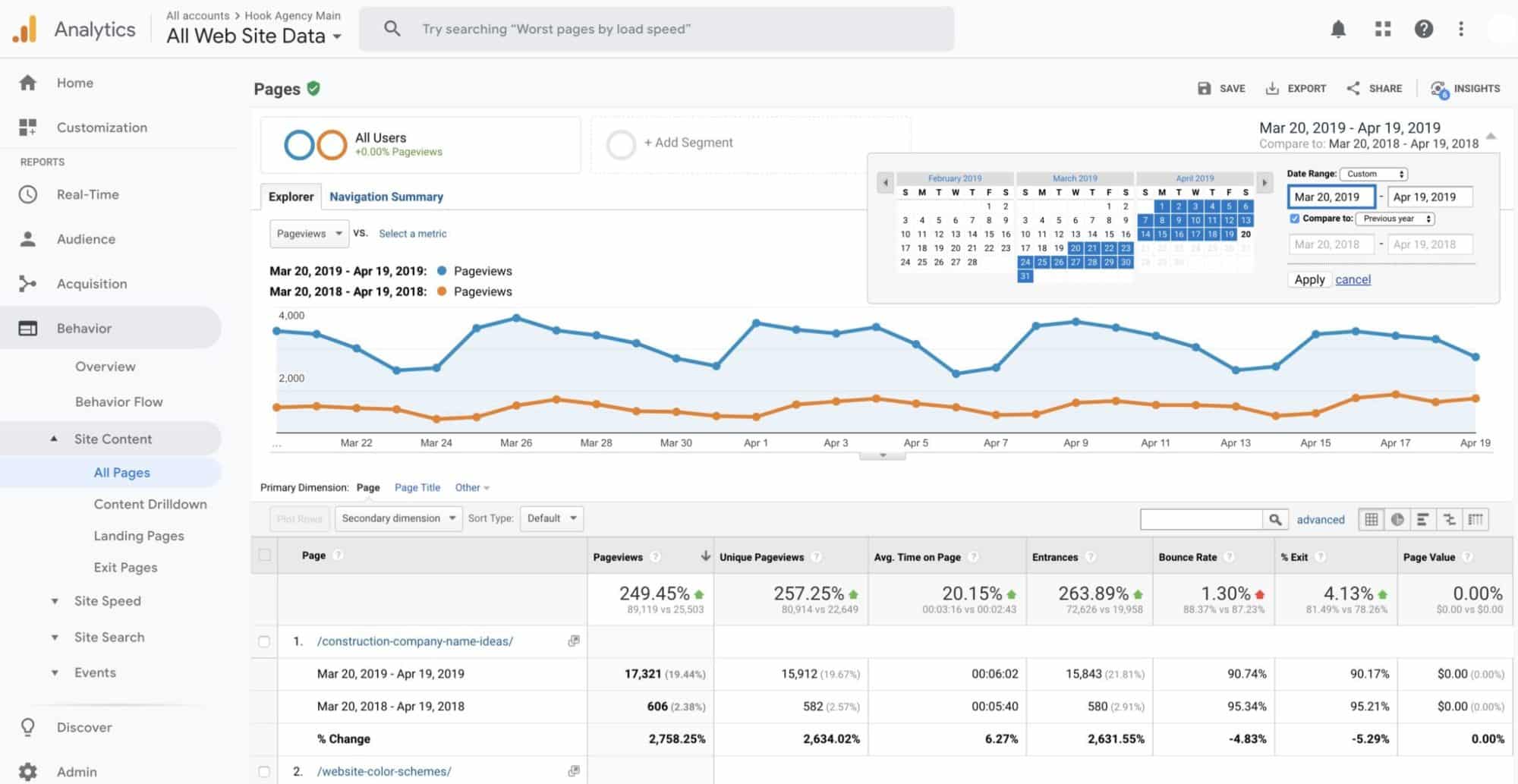Open the Date Range Custom dropdown
The image size is (1518, 784).
click(x=1374, y=173)
